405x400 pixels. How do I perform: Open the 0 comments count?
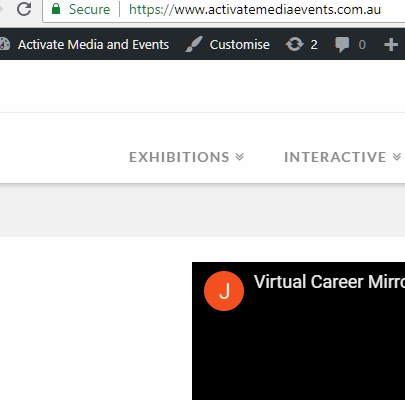(362, 45)
